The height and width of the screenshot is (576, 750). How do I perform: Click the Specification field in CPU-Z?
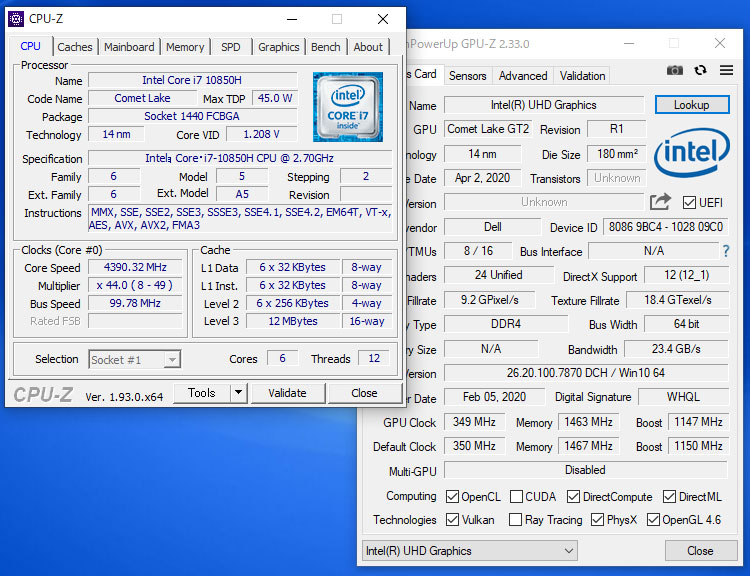click(240, 158)
